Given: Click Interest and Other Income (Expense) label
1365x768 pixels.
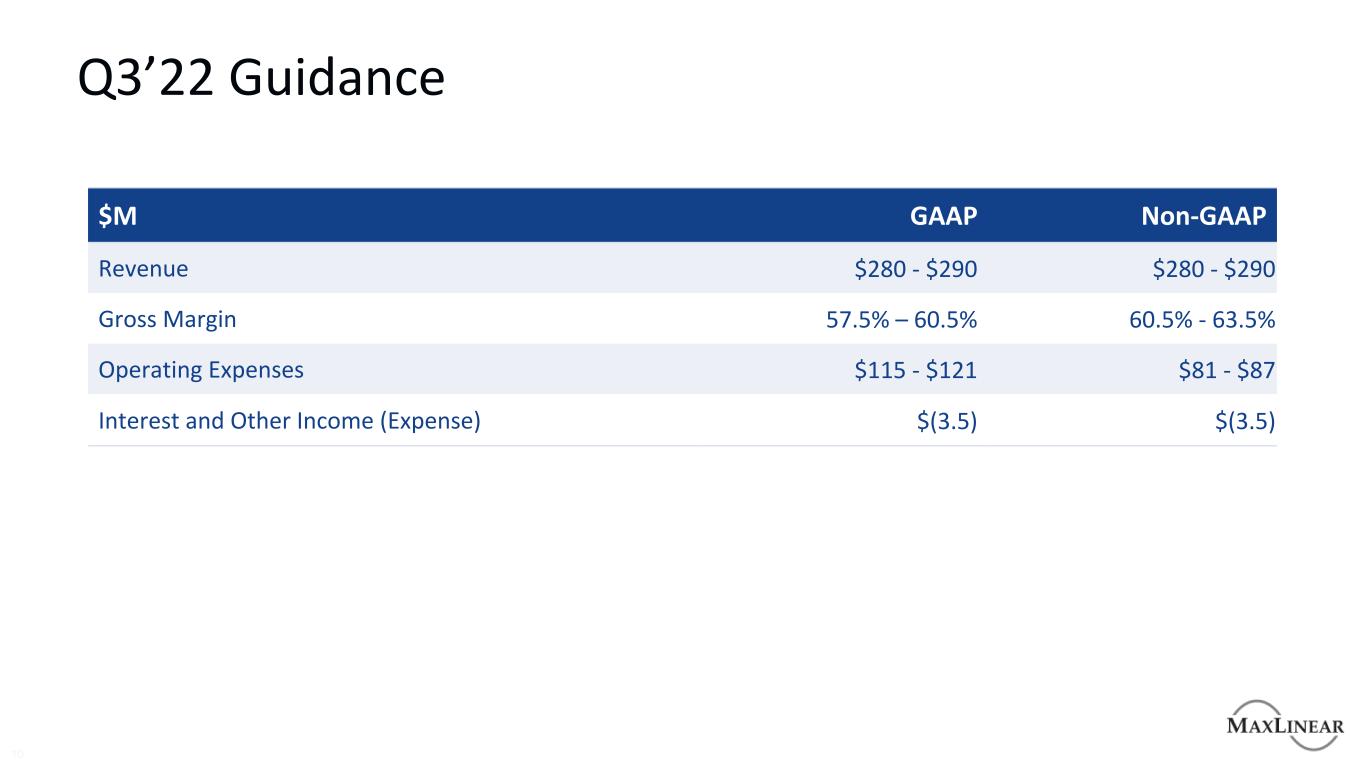Looking at the screenshot, I should [x=289, y=421].
